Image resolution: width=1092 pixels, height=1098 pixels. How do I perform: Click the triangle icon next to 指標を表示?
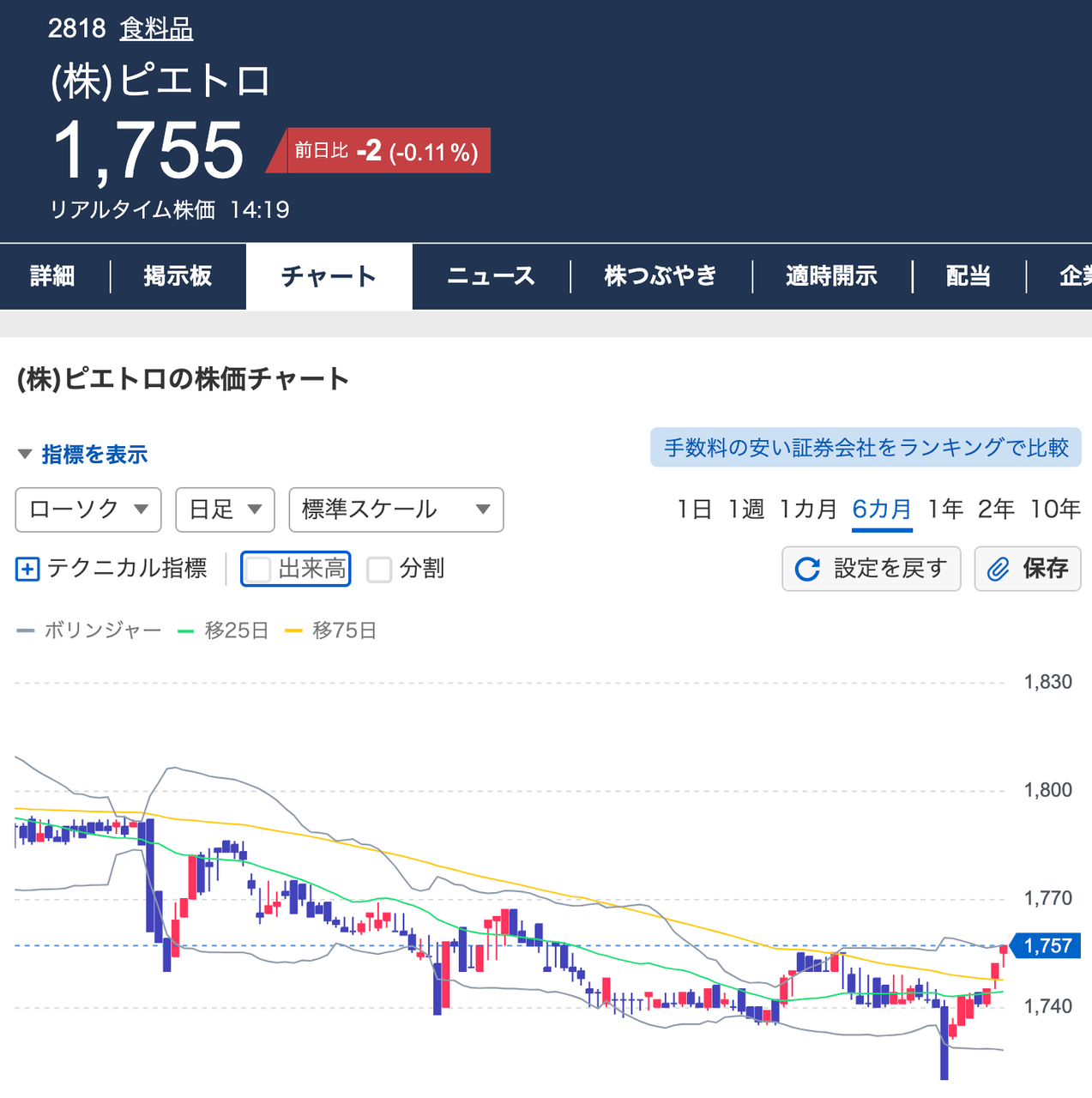coord(24,454)
